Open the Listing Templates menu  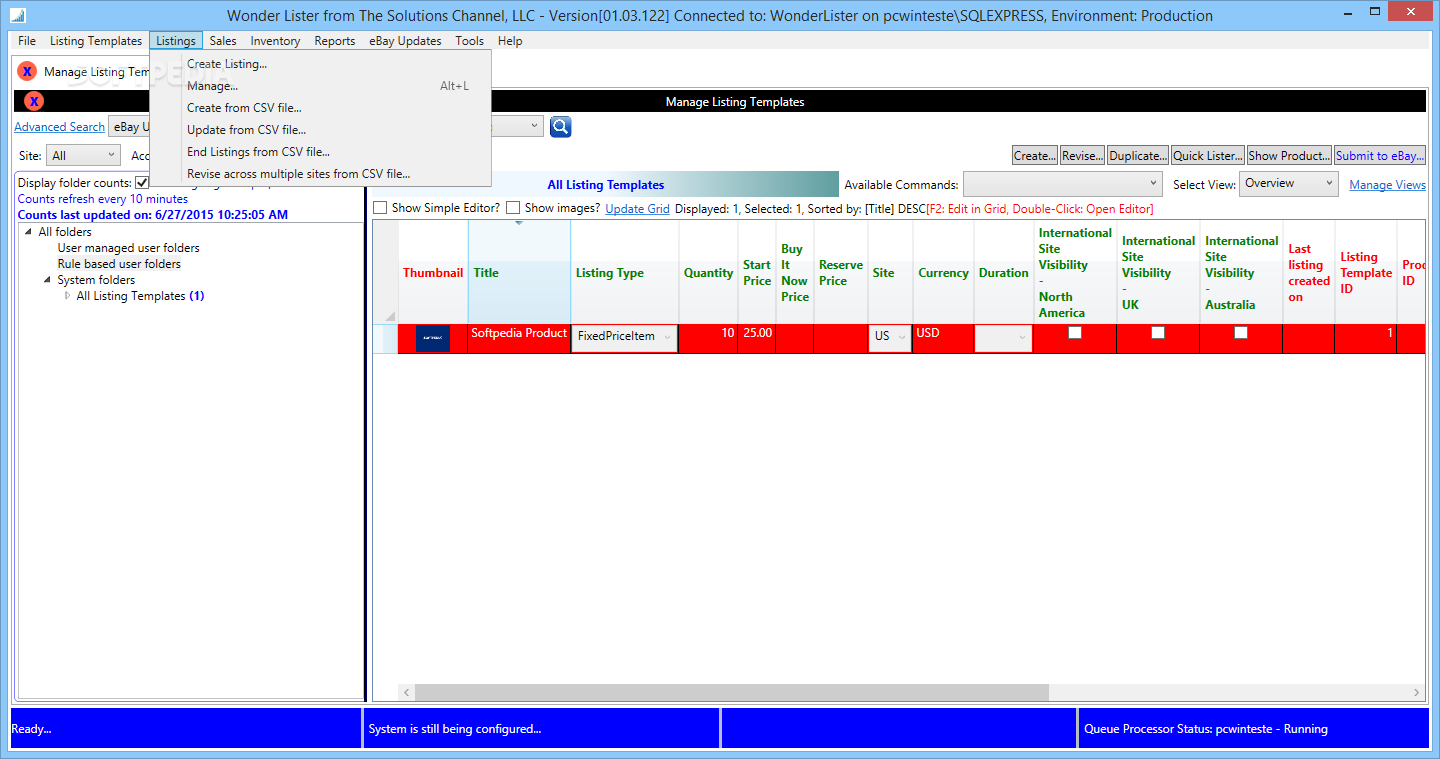click(96, 41)
